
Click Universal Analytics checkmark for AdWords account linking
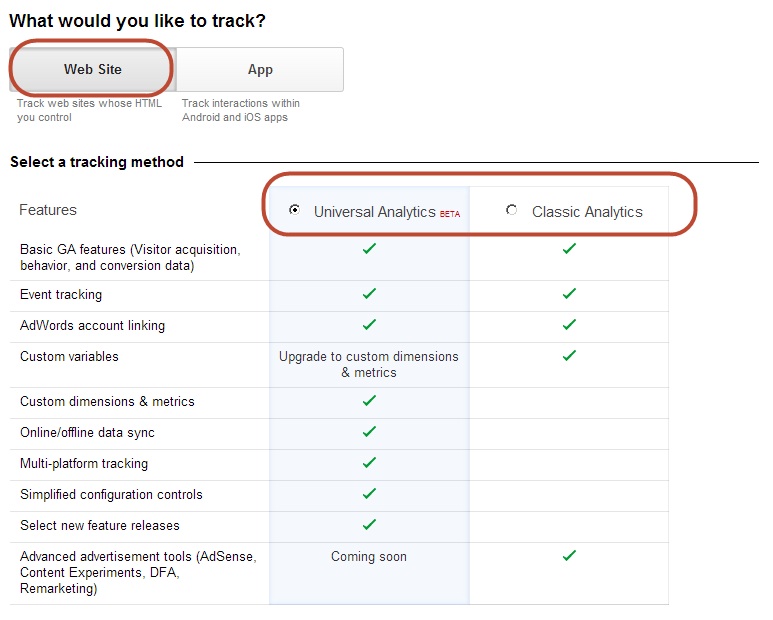pos(369,325)
